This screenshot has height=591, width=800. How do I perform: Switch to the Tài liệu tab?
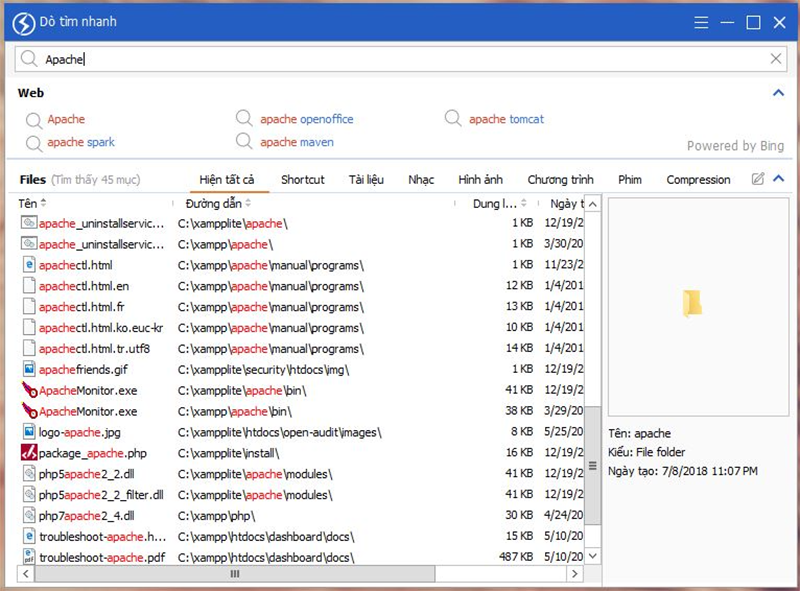click(x=366, y=180)
